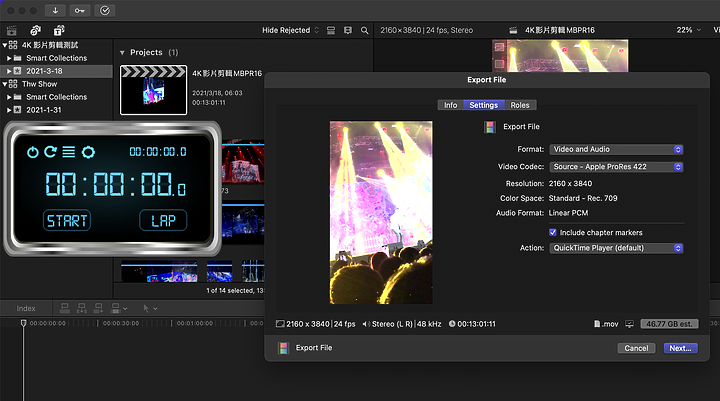Open the Photos and Audio sidebar
The image size is (720, 401).
pyautogui.click(x=35, y=30)
